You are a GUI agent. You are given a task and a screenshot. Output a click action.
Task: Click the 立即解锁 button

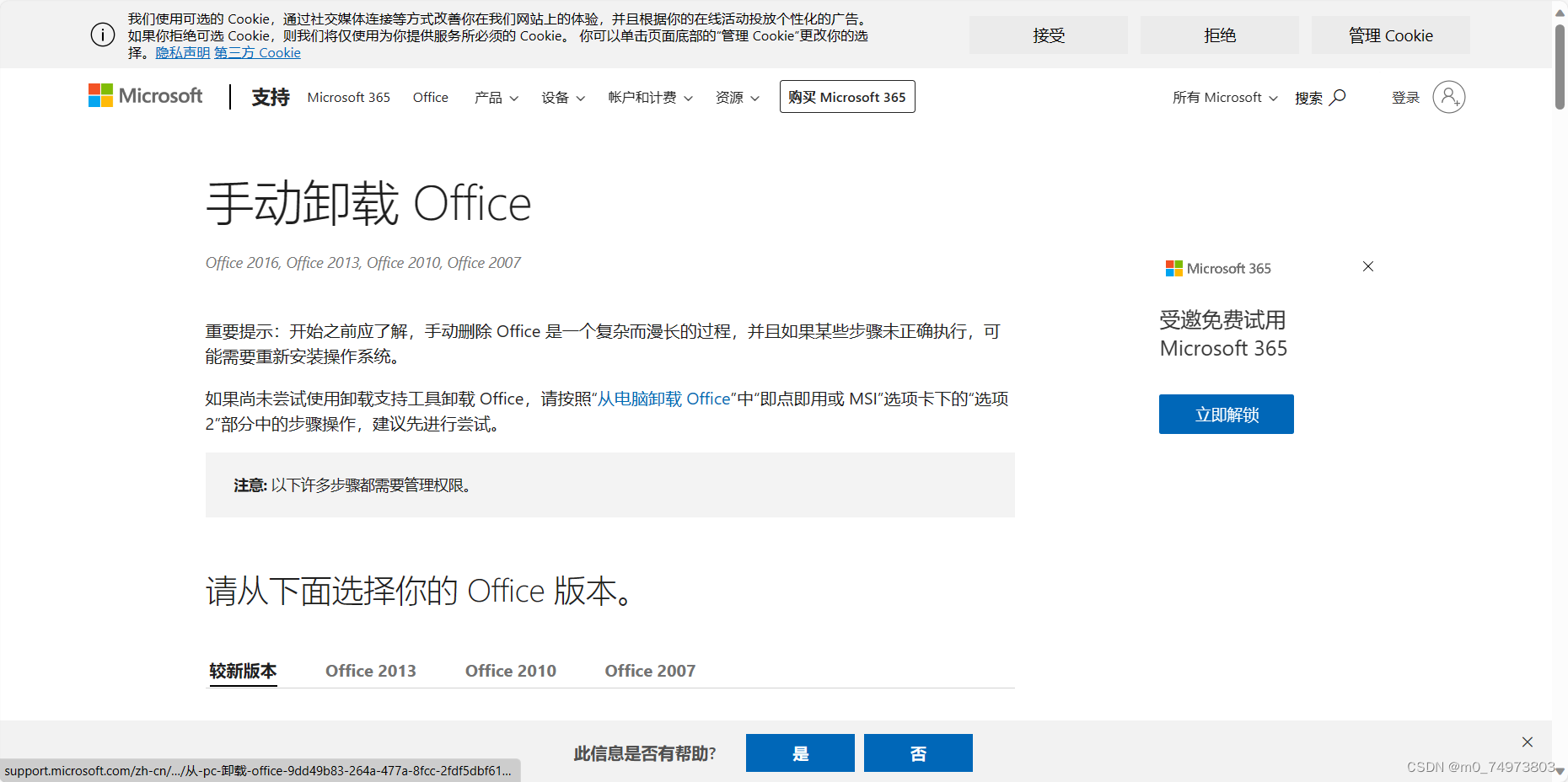click(1227, 415)
